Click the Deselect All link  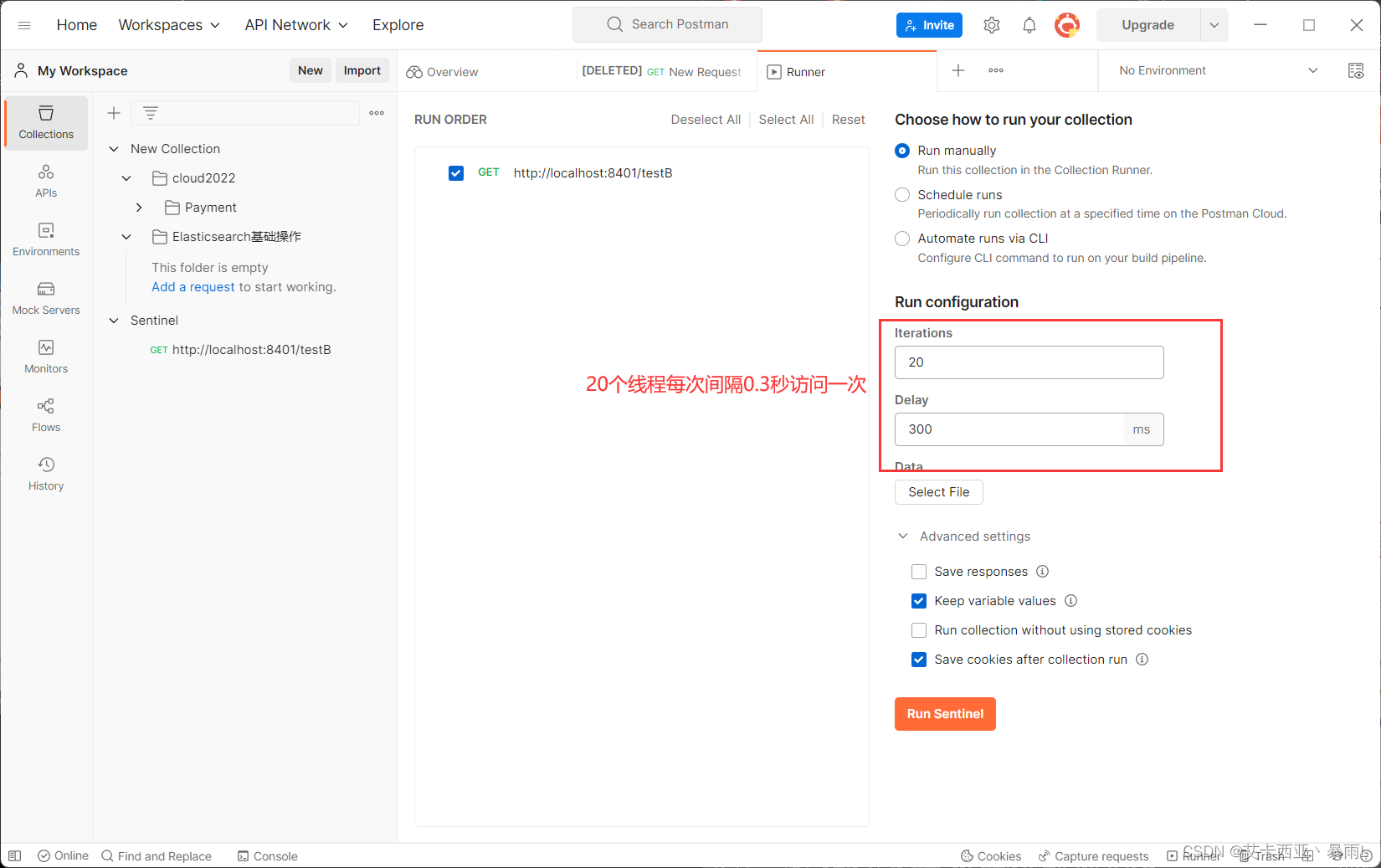point(706,120)
